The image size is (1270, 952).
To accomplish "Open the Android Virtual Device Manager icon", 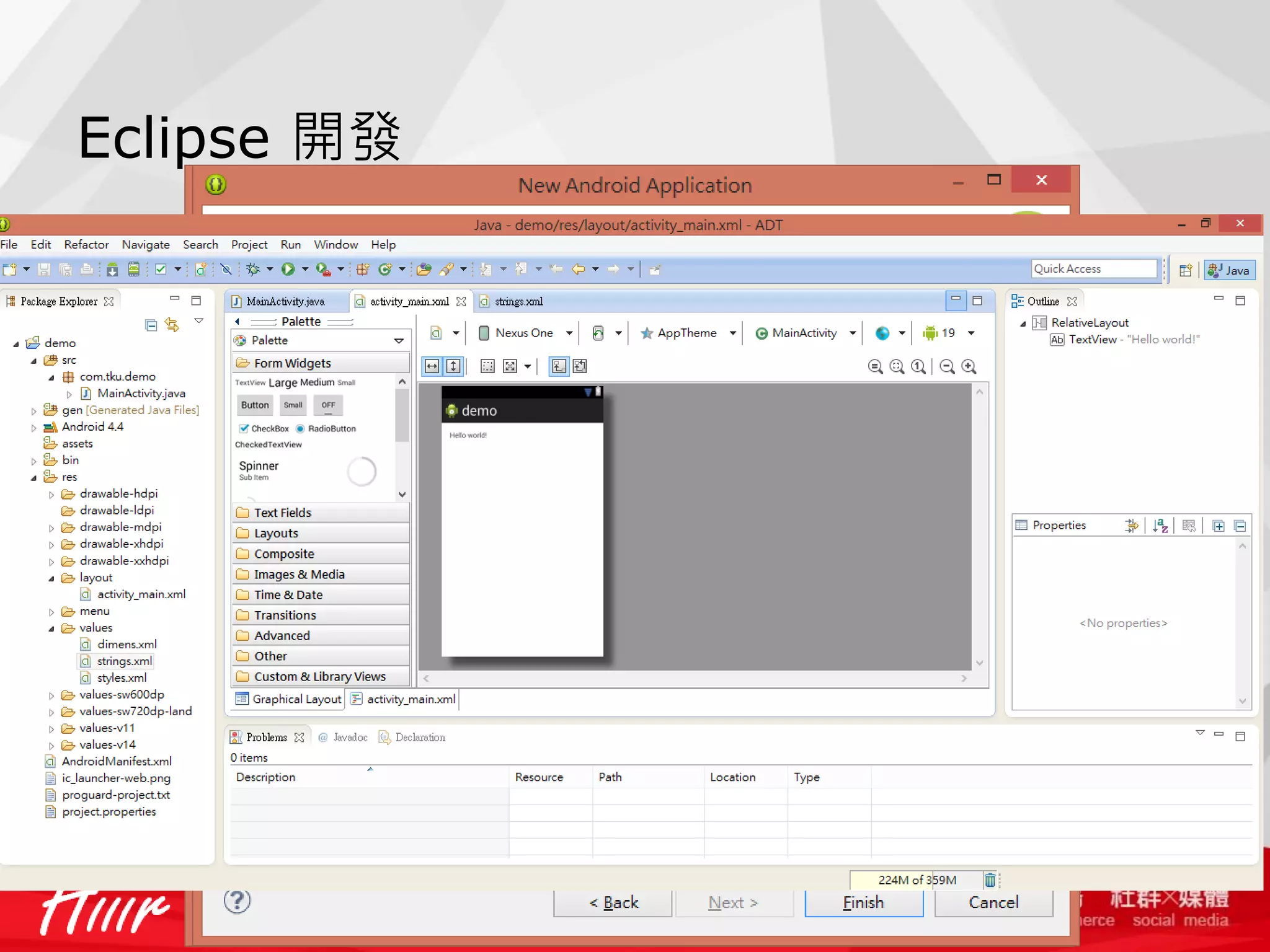I will 133,269.
